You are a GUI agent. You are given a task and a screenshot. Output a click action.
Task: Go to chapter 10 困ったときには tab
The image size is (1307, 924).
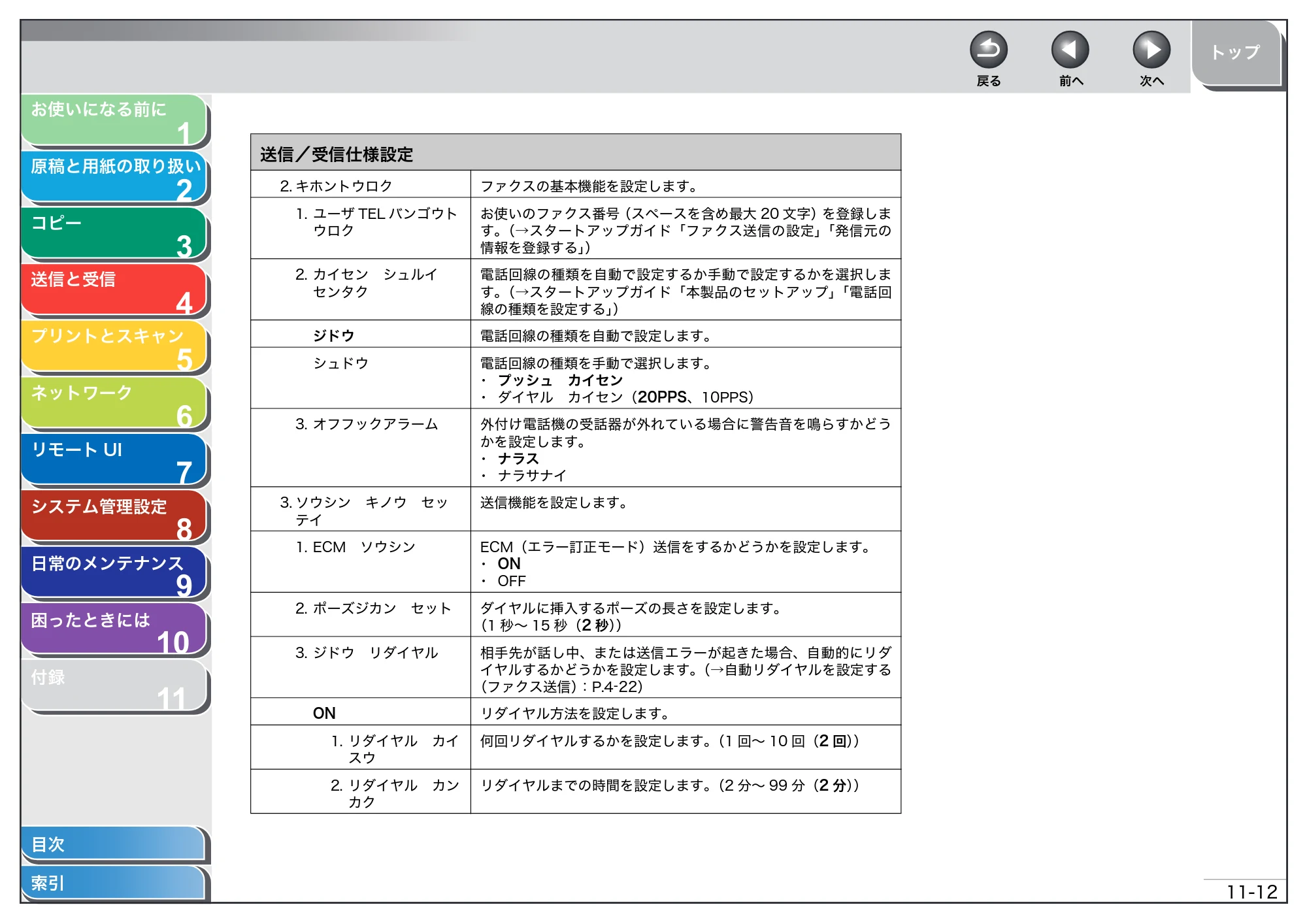click(114, 630)
